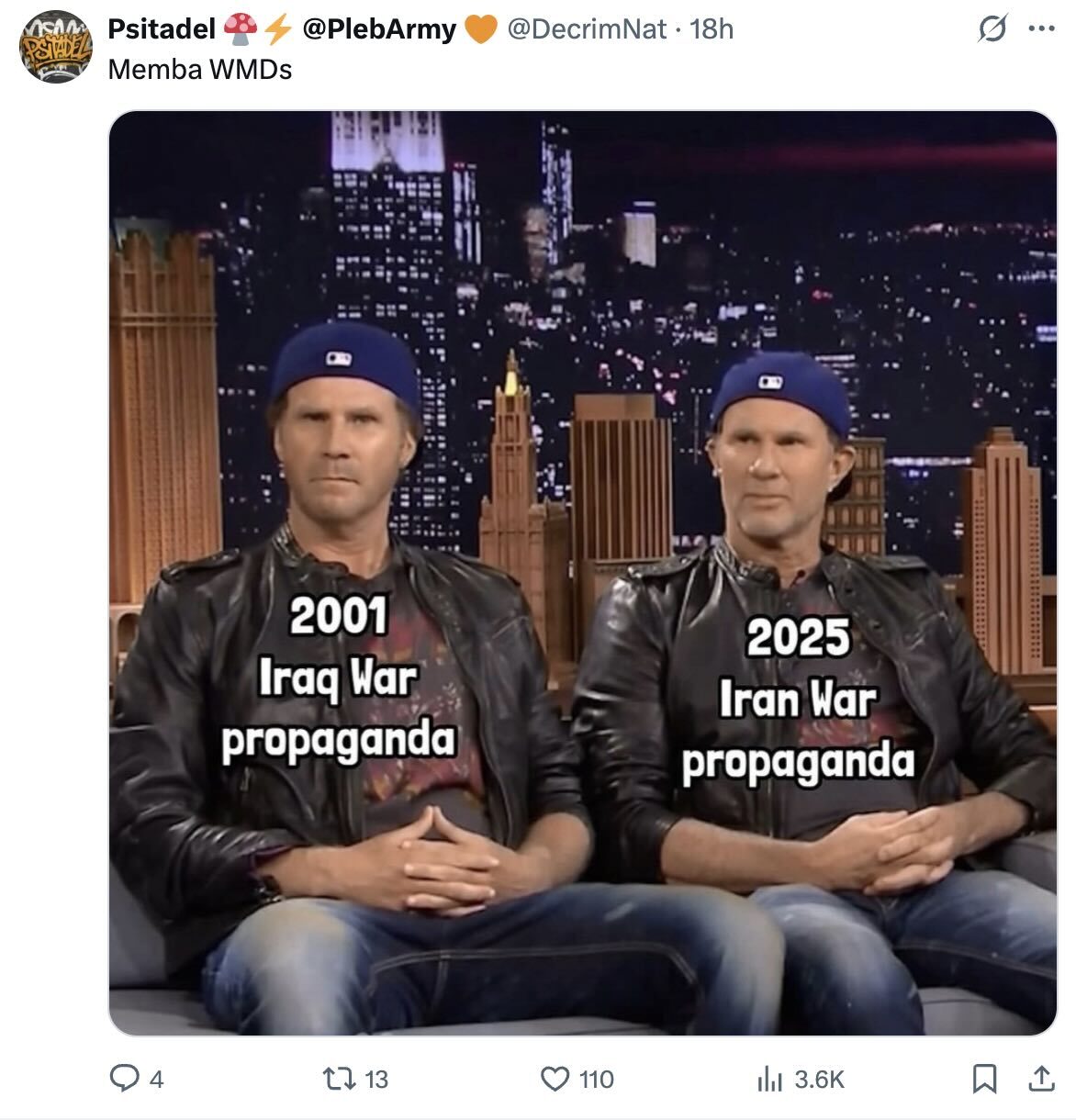1076x1120 pixels.
Task: Open the Psitadel profile avatar
Action: (x=56, y=47)
